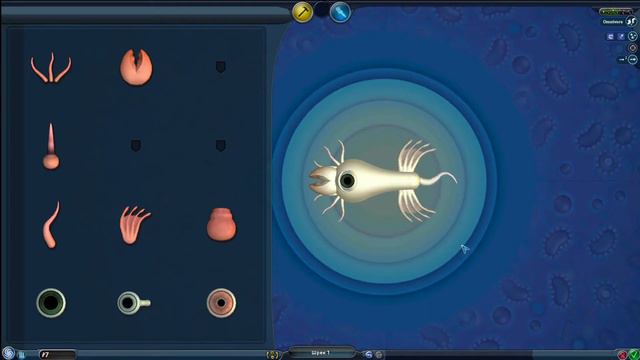Image resolution: width=640 pixels, height=360 pixels.
Task: Open the Sporepedia icon in bottom bar
Action: pyautogui.click(x=22, y=354)
